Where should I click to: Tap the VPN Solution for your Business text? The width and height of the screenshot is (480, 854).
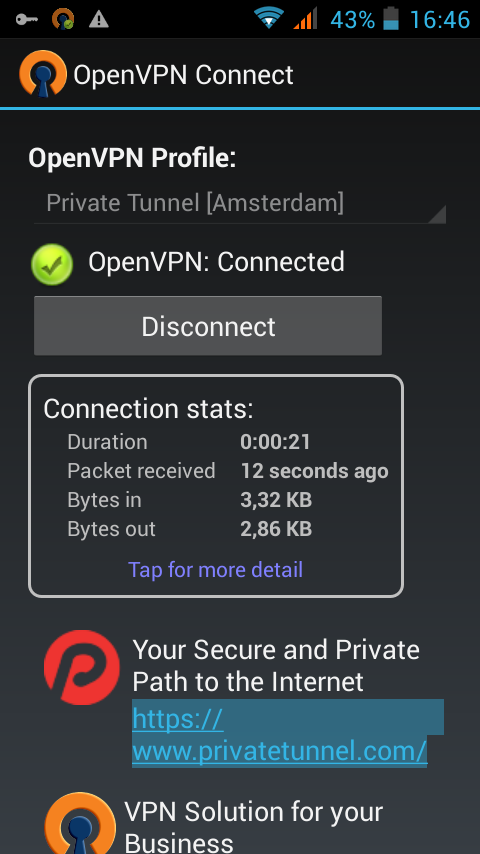(x=254, y=826)
